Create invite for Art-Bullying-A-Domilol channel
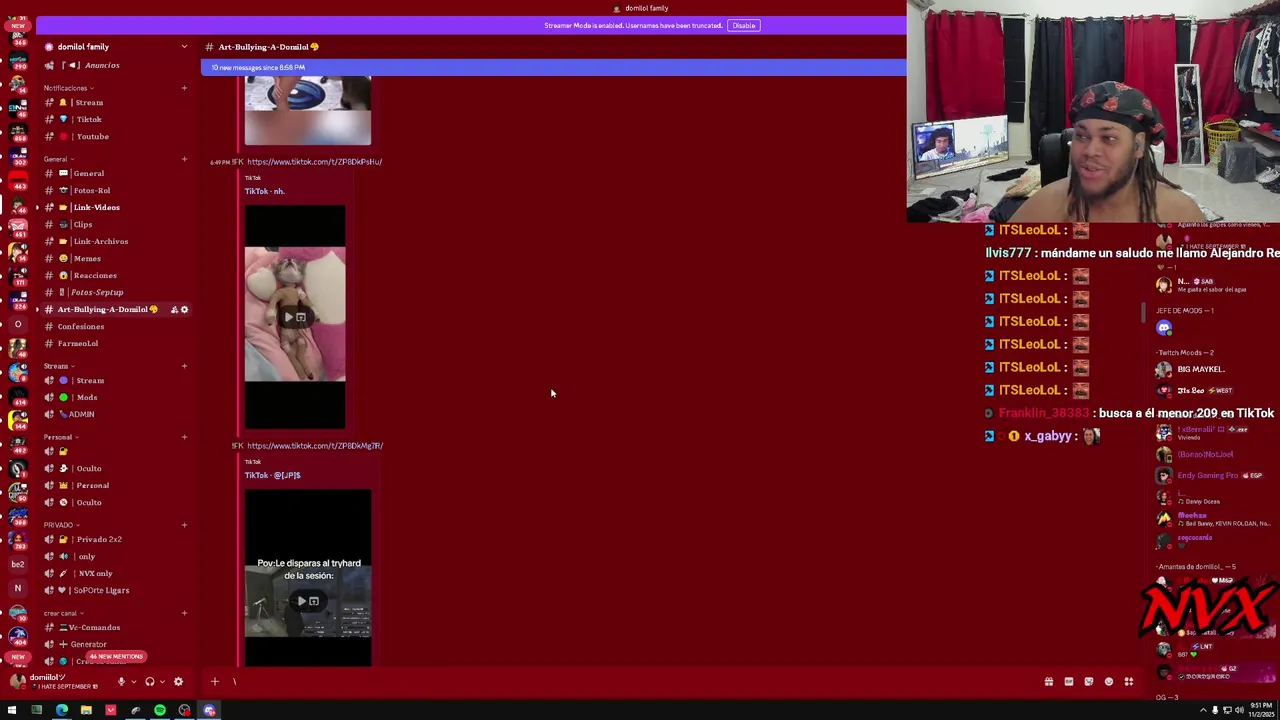1280x720 pixels. point(174,309)
